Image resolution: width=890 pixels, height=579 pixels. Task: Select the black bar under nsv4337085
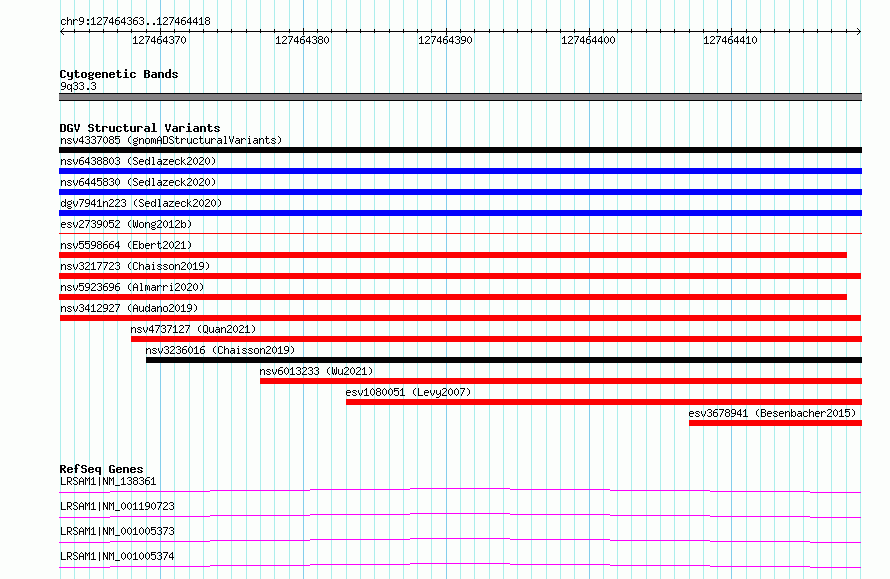click(x=460, y=150)
